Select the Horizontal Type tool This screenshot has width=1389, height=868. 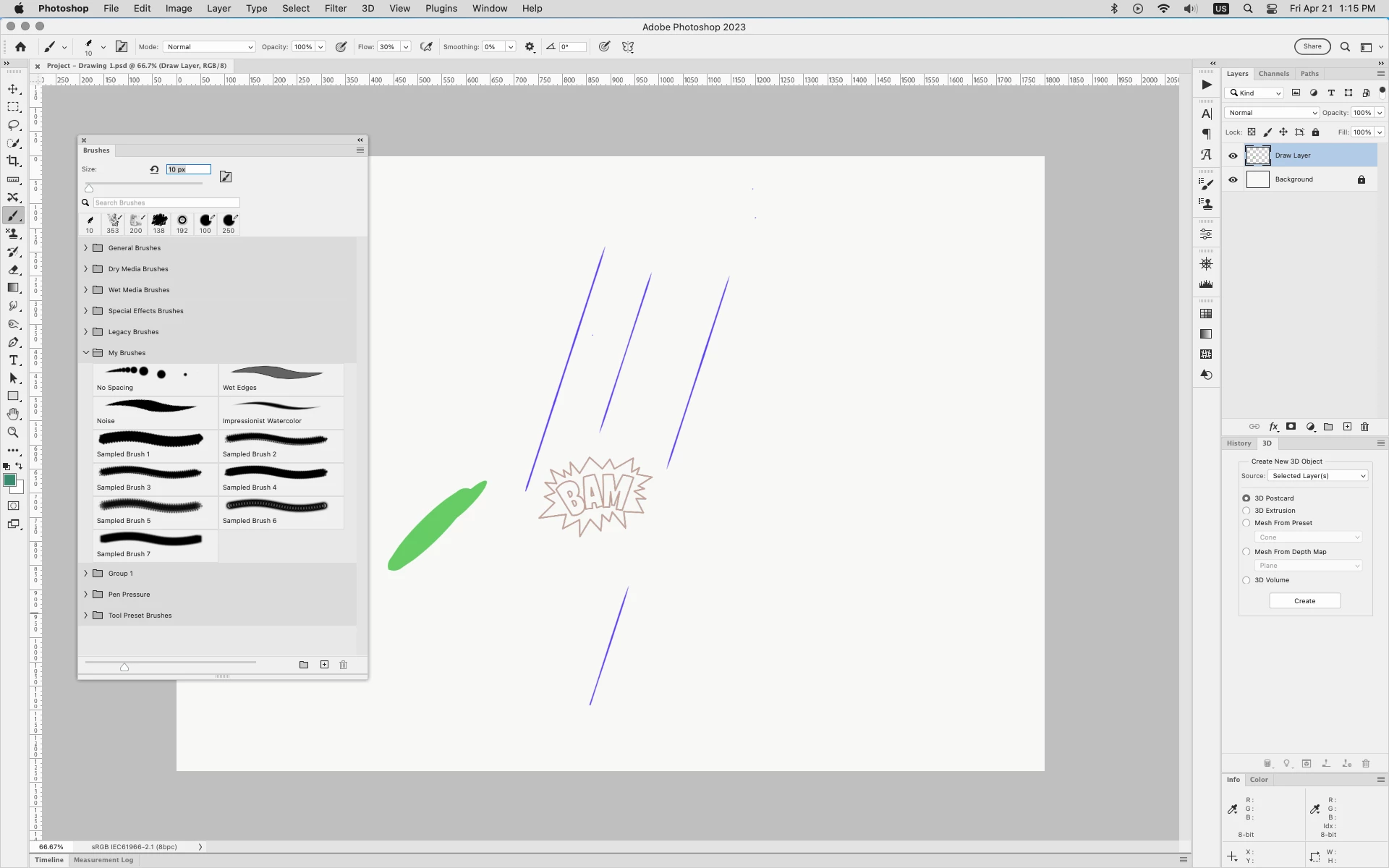(x=13, y=360)
